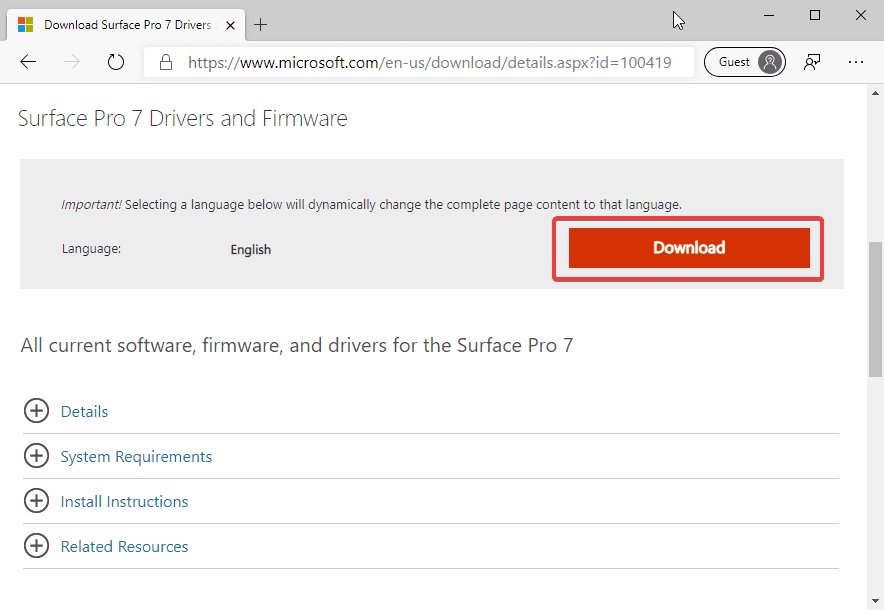Click the feedback icon in toolbar
884x610 pixels.
point(812,62)
